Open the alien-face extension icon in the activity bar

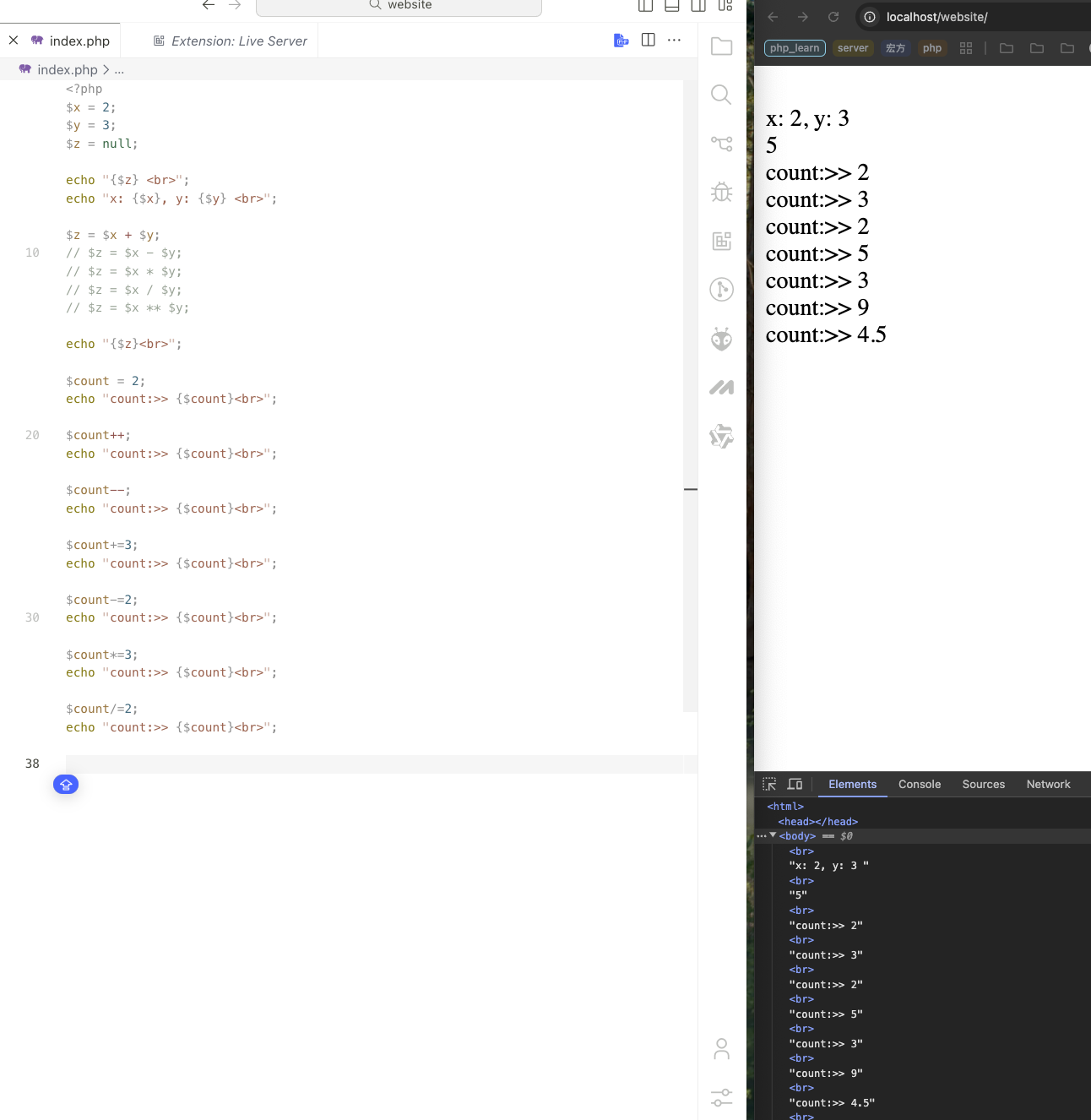[721, 339]
